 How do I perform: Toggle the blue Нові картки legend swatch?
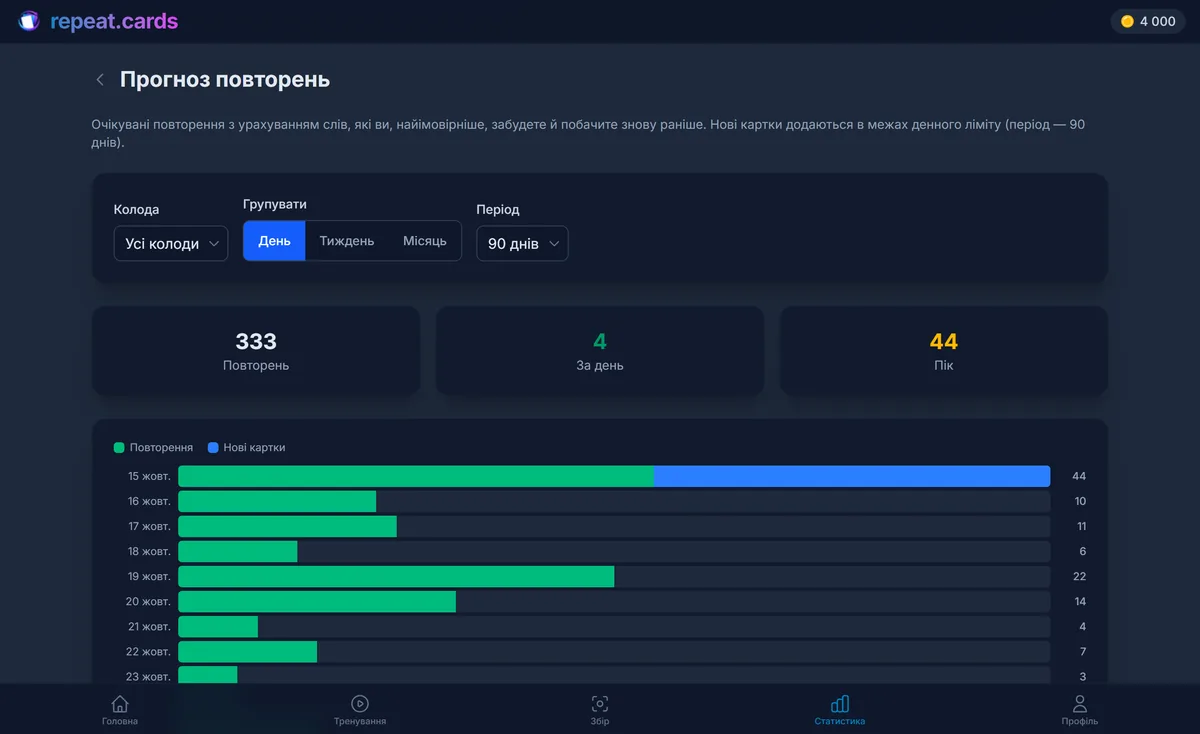click(x=213, y=448)
